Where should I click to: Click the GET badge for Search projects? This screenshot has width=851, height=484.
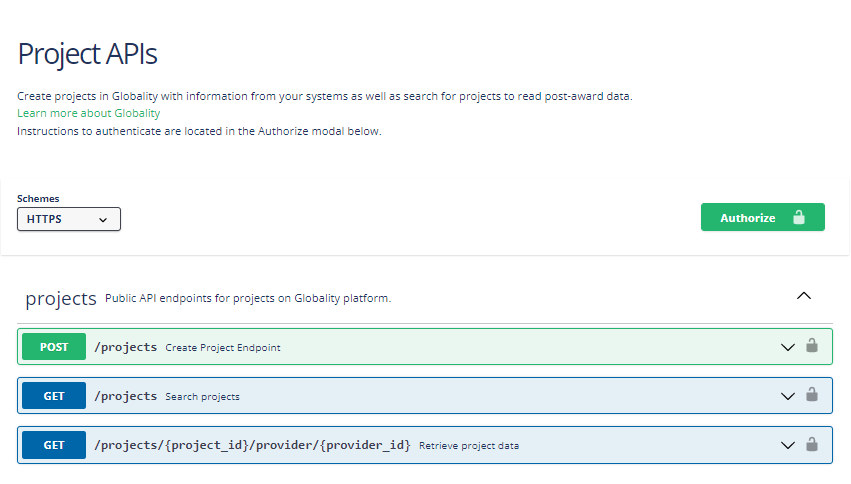click(54, 396)
